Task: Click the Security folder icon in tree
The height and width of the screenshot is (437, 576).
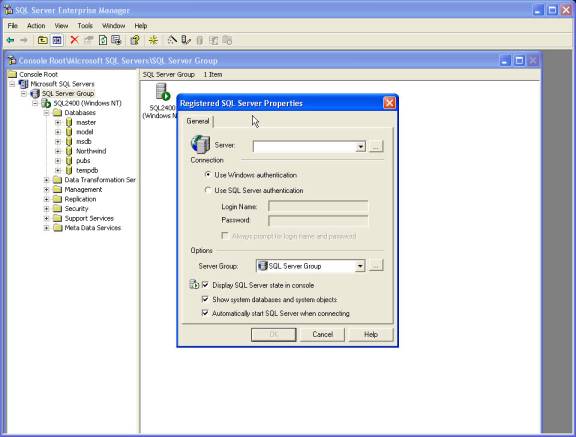Action: click(57, 209)
